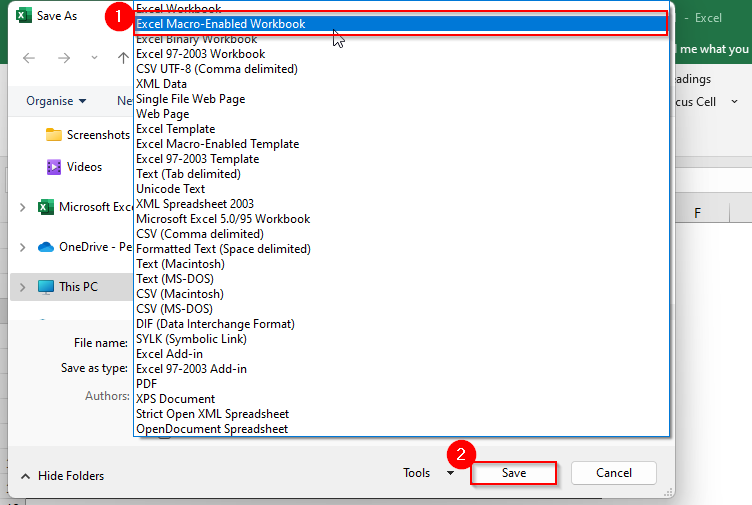Open Focus Cell dropdown arrow in Excel ribbon

(x=734, y=102)
